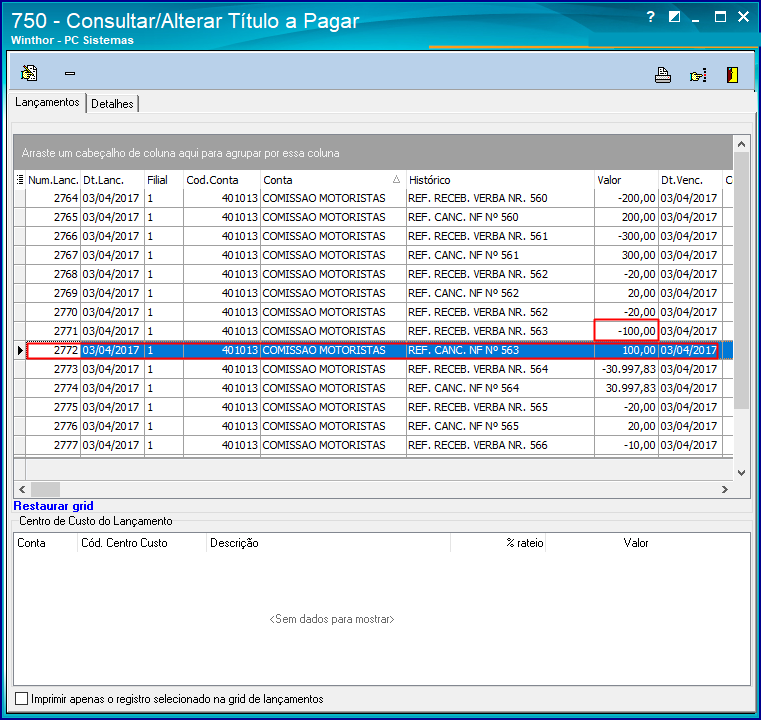
Task: Click the horizontal scroll left arrow
Action: pos(22,489)
